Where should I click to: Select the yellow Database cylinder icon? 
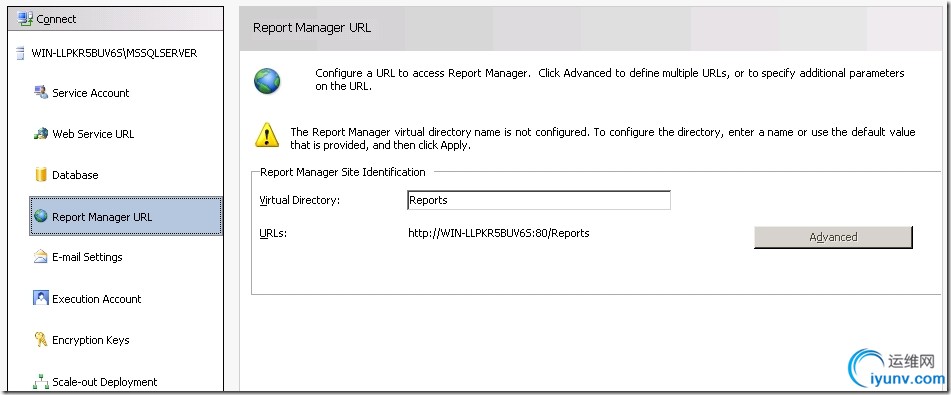41,175
